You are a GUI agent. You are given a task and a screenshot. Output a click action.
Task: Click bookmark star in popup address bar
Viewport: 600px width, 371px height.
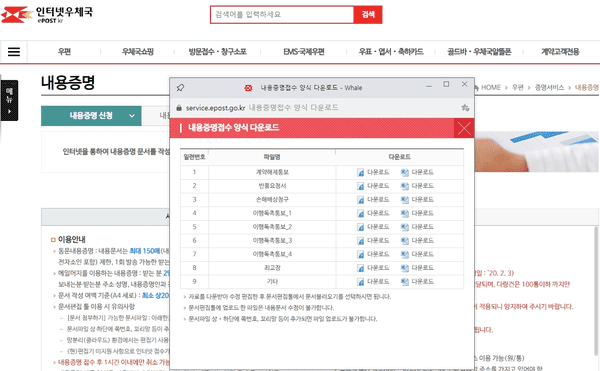coord(465,107)
